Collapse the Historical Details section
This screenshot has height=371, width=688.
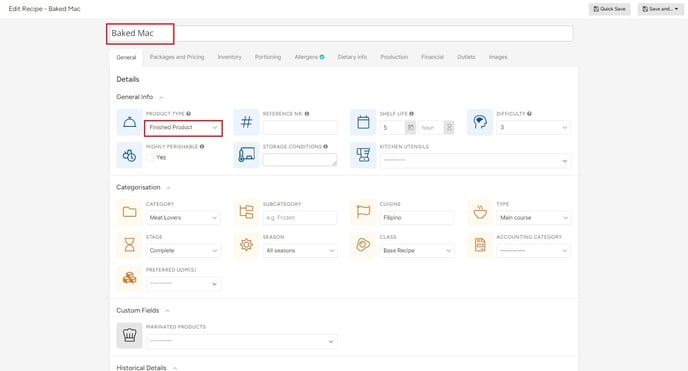pyautogui.click(x=175, y=368)
